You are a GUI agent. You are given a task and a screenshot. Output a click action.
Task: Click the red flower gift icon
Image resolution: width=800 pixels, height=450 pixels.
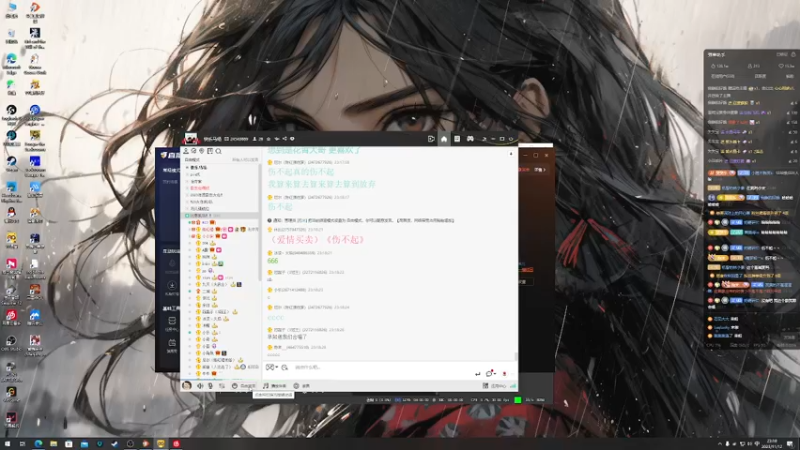click(x=505, y=373)
